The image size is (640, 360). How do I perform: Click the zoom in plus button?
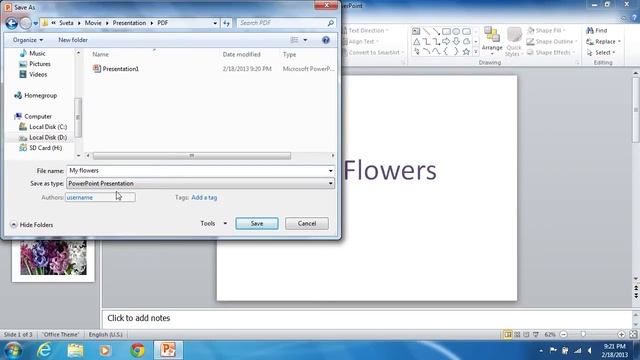pos(621,335)
